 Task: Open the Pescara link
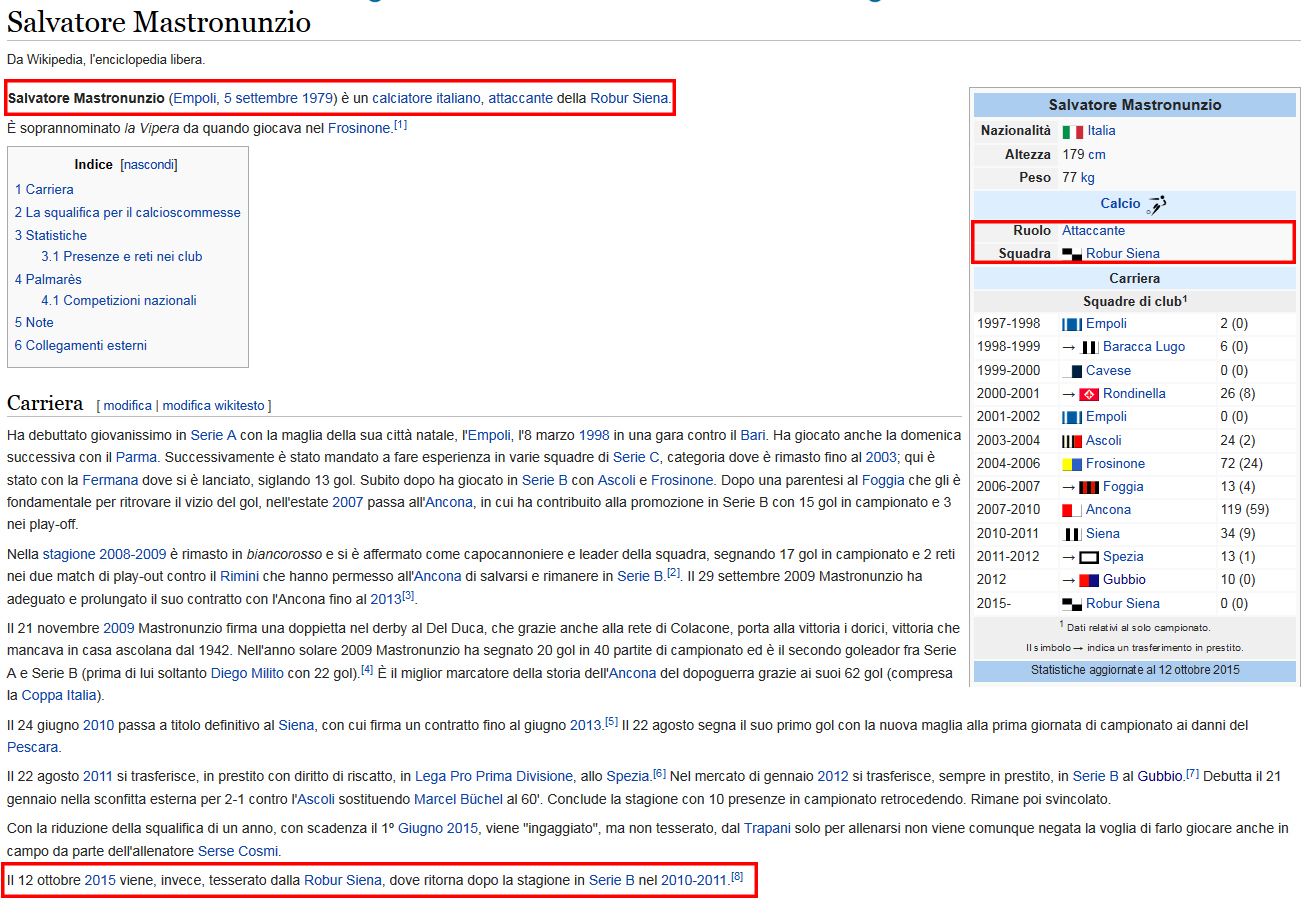tap(32, 746)
